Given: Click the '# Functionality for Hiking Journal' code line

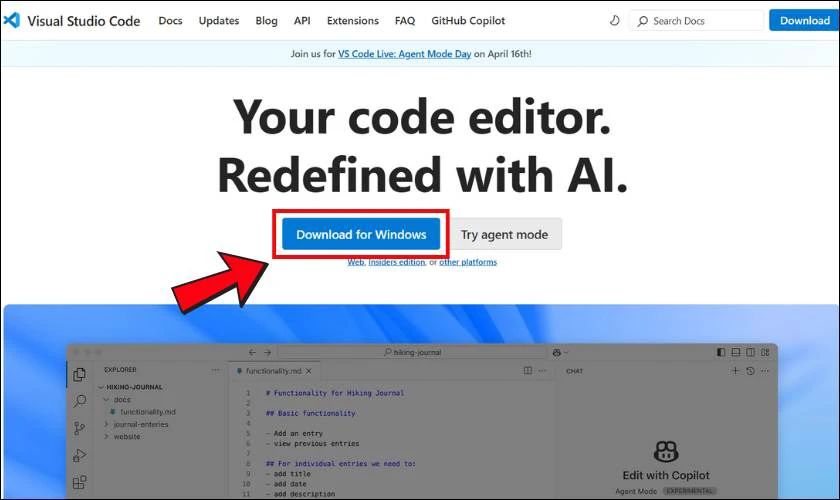Looking at the screenshot, I should tap(335, 393).
